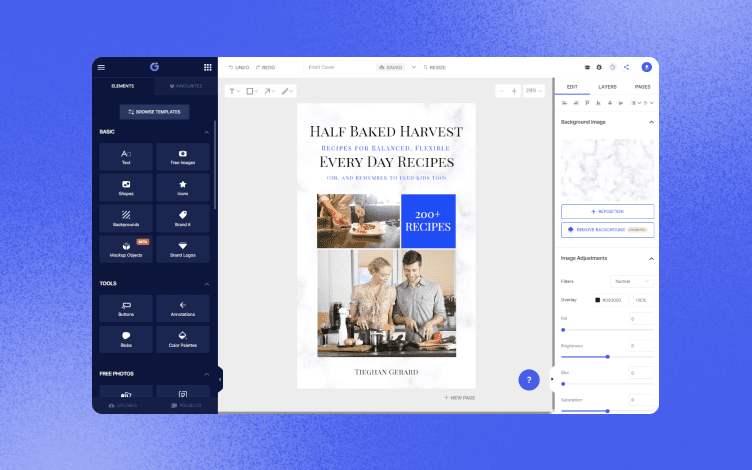
Task: Click the gear settings icon in top bar
Action: (x=599, y=67)
